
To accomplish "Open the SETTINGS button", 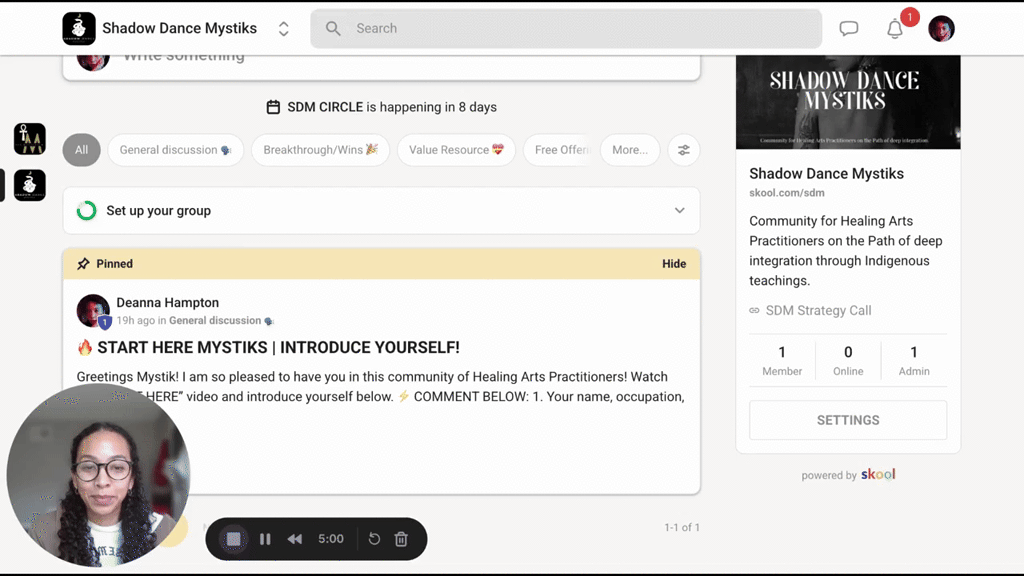I will click(x=847, y=420).
